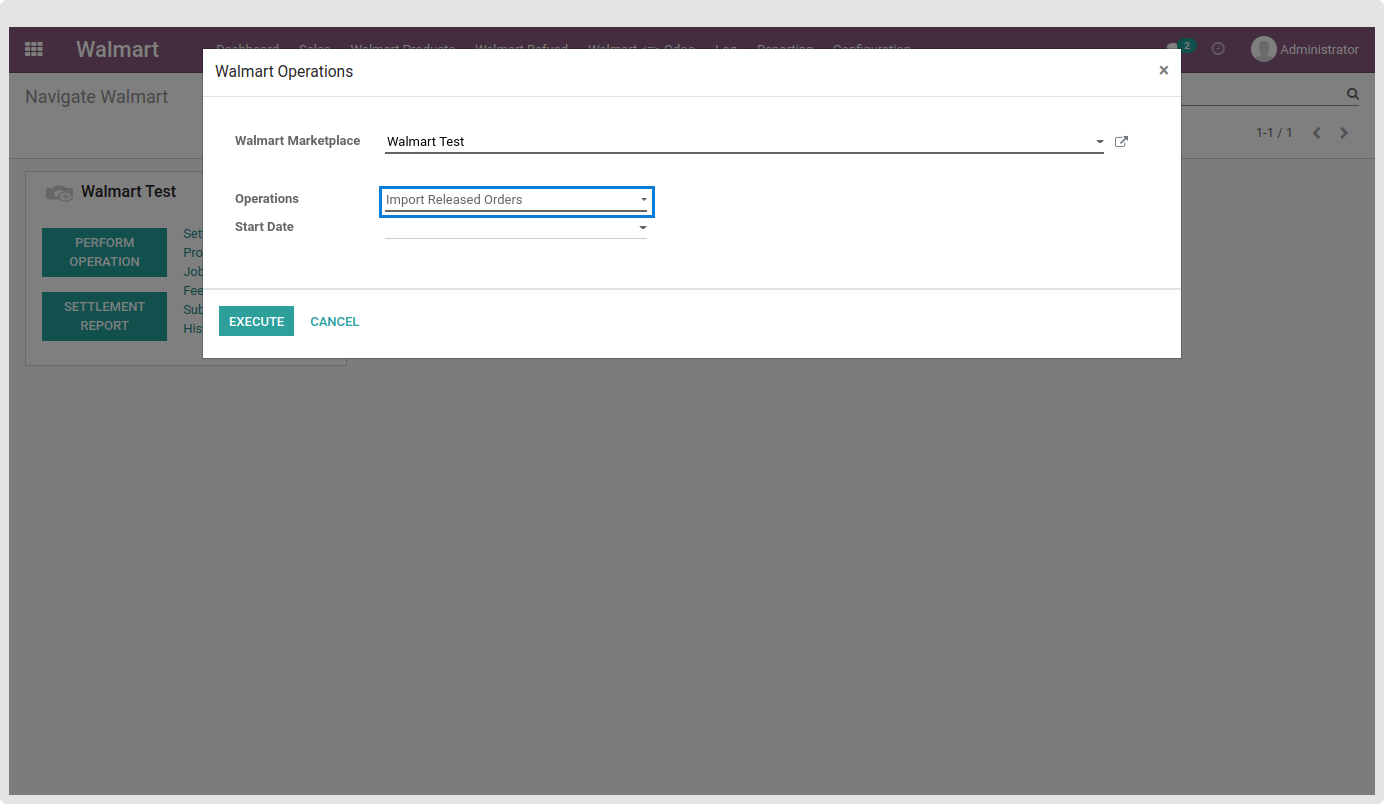
Task: Click the Walmart brand title in the navbar
Action: coord(117,49)
